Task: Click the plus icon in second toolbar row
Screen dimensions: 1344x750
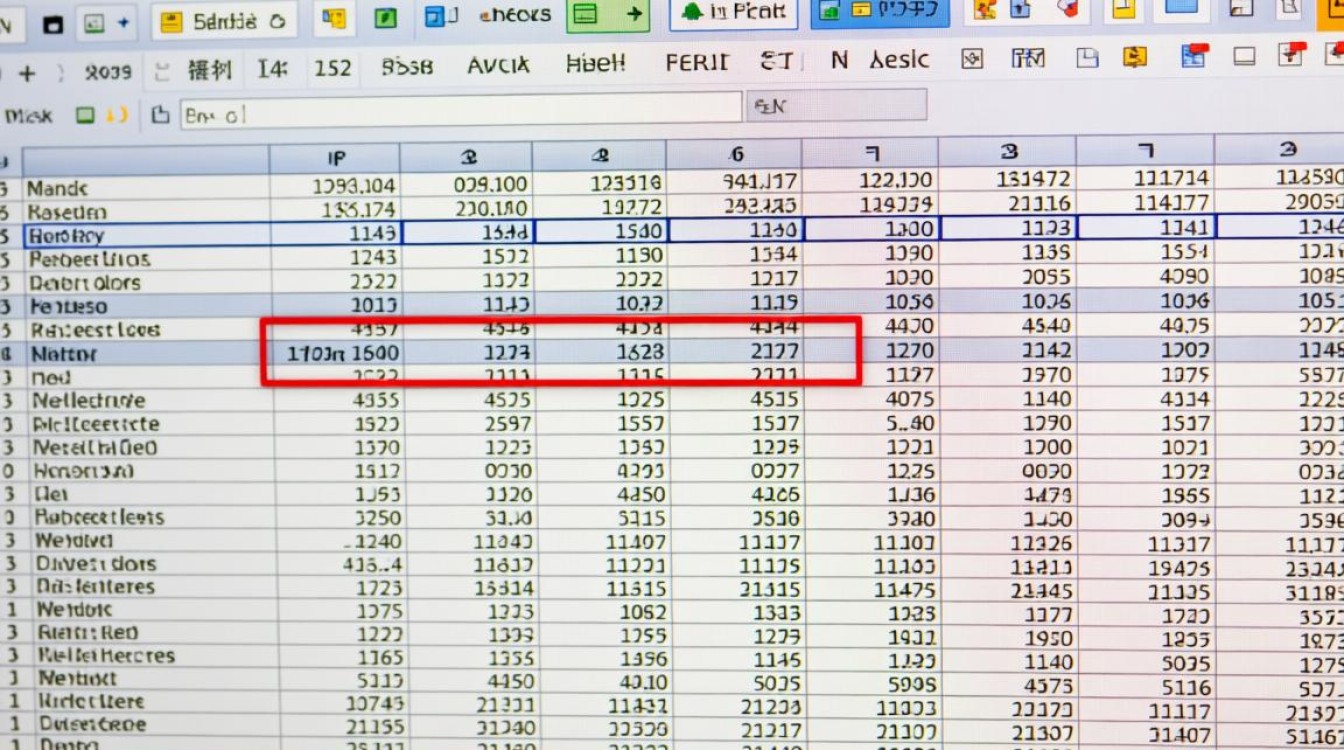Action: [27, 73]
